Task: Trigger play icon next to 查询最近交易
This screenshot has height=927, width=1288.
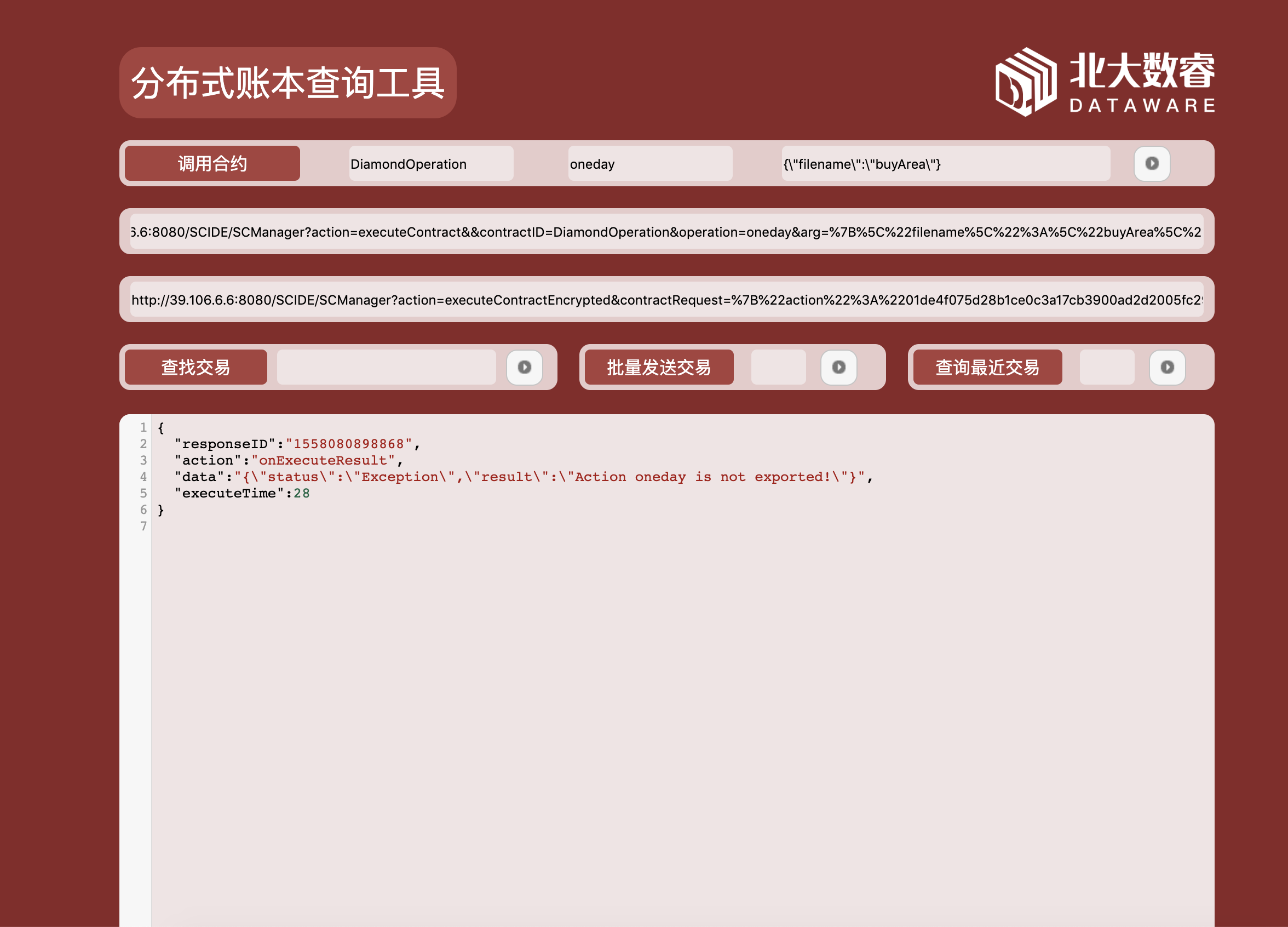Action: click(x=1166, y=367)
